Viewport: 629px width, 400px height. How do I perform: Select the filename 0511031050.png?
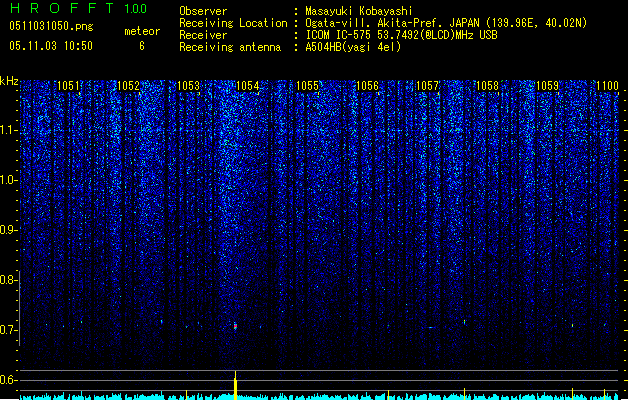[51, 26]
